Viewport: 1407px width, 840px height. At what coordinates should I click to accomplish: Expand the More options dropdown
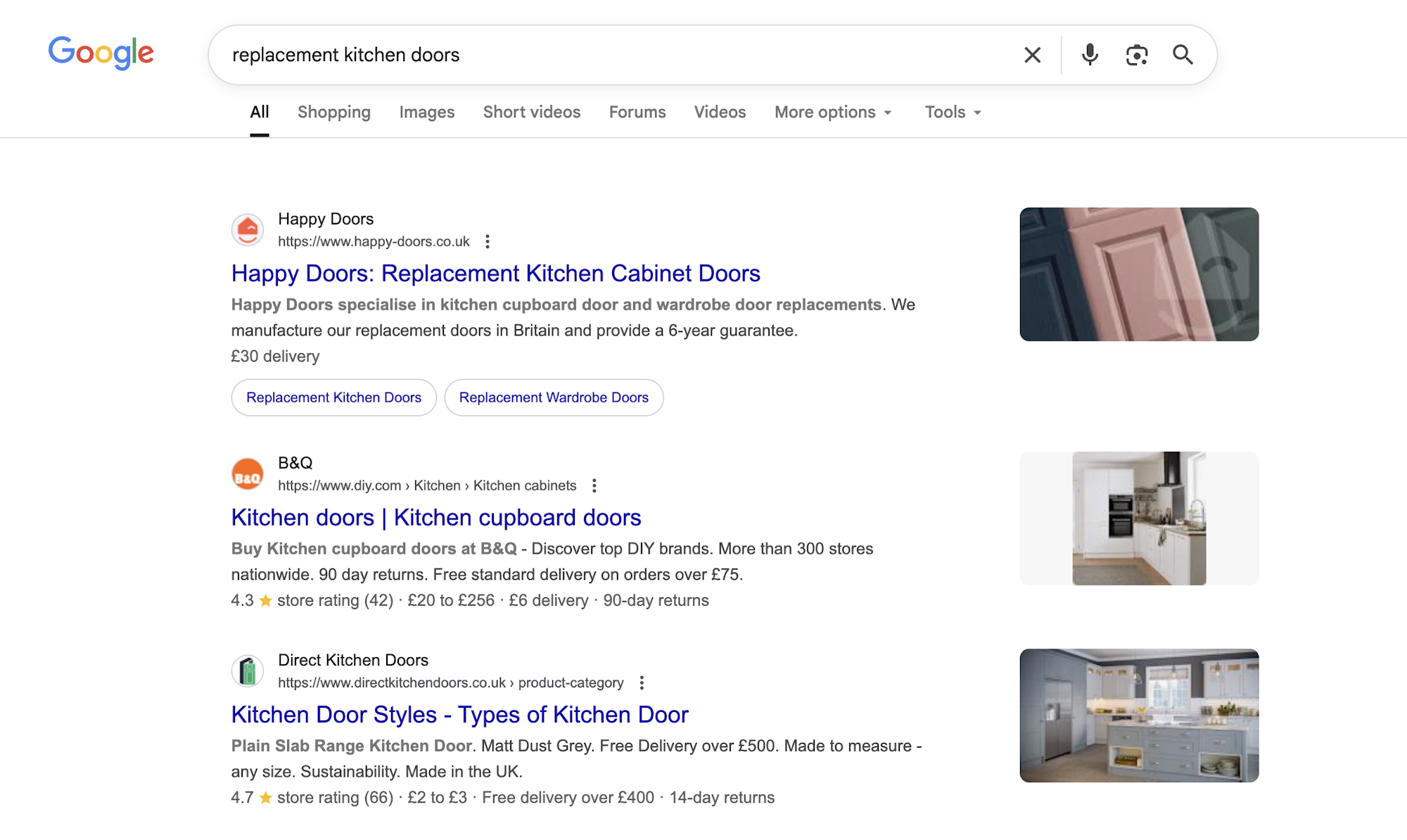[834, 113]
